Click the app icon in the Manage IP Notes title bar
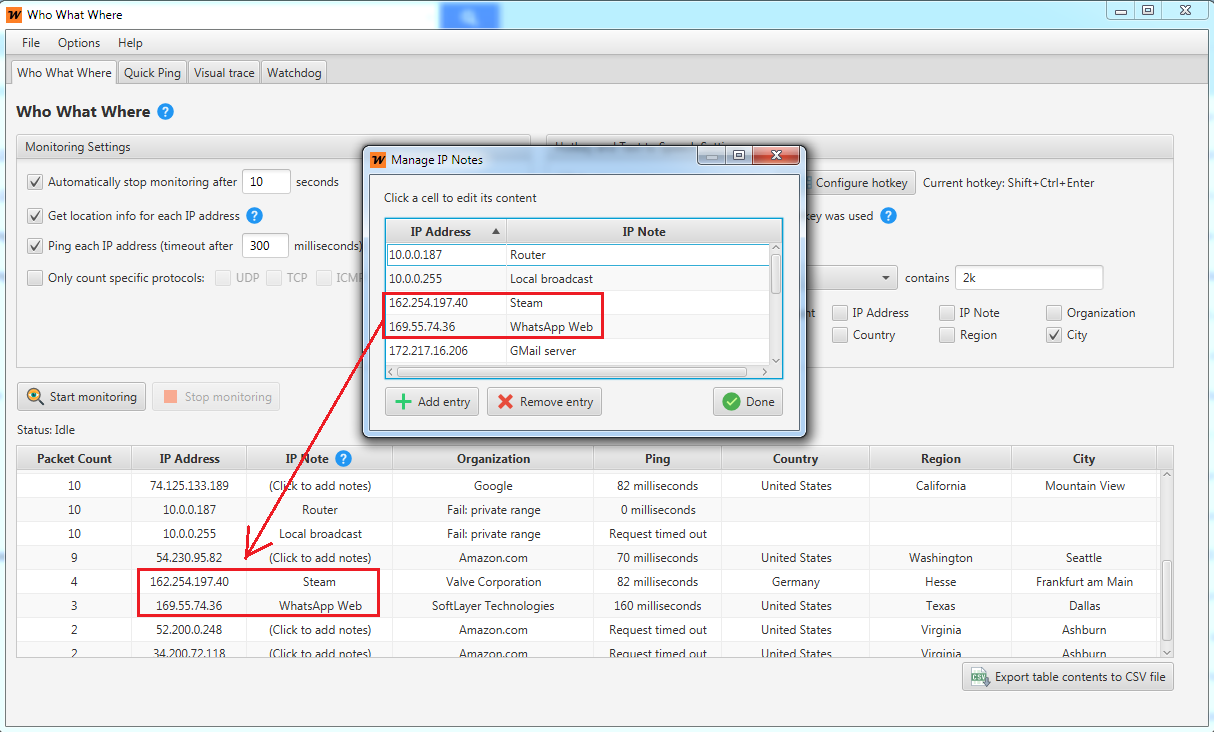The width and height of the screenshot is (1214, 732). tap(378, 160)
